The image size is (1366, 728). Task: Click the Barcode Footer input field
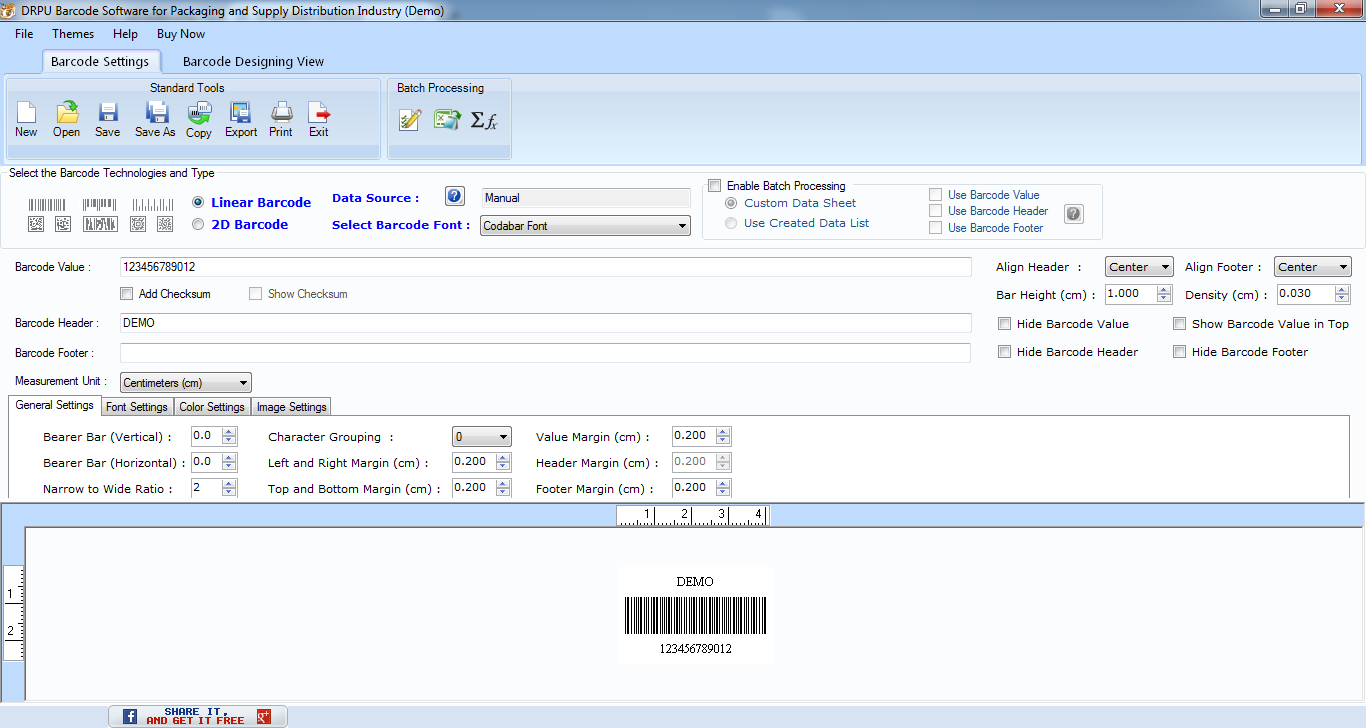545,353
